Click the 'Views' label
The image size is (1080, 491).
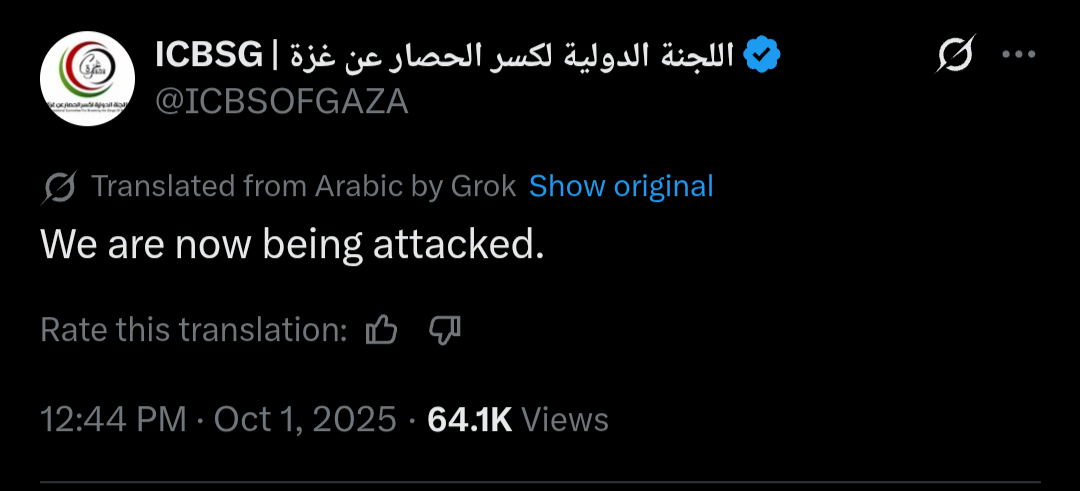(565, 420)
